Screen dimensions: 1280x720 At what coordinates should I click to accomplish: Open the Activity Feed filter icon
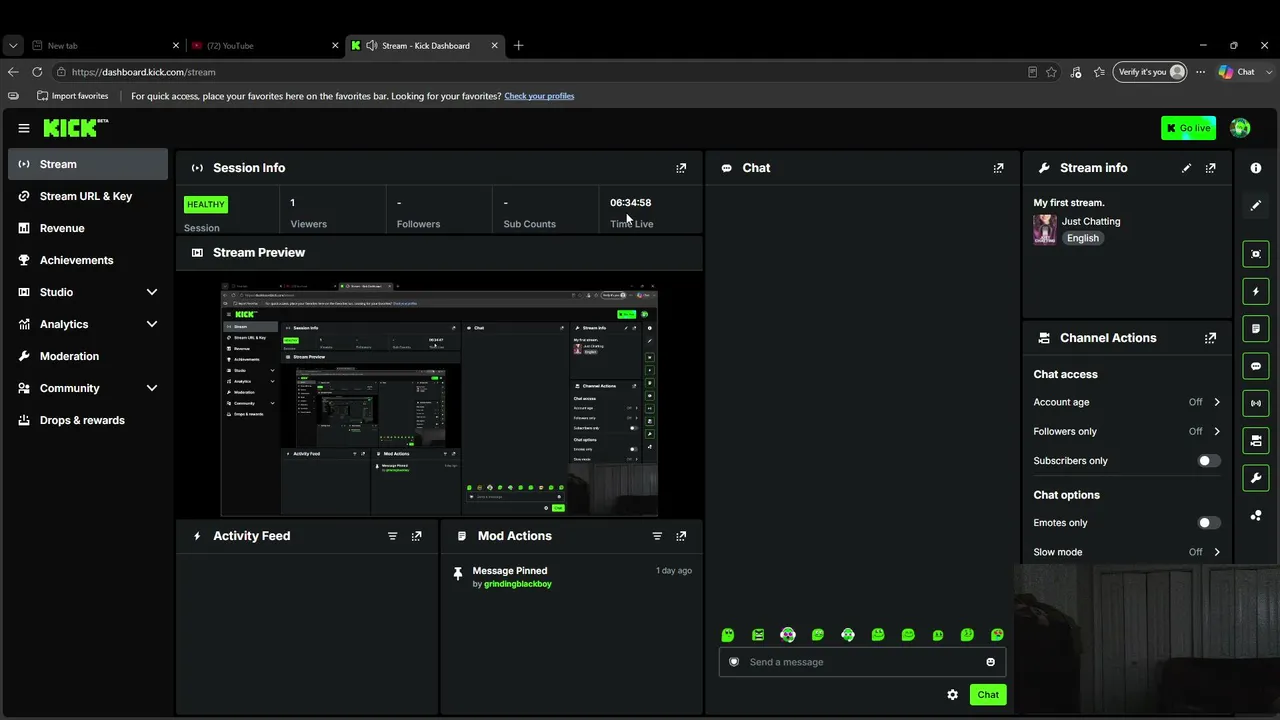click(392, 536)
